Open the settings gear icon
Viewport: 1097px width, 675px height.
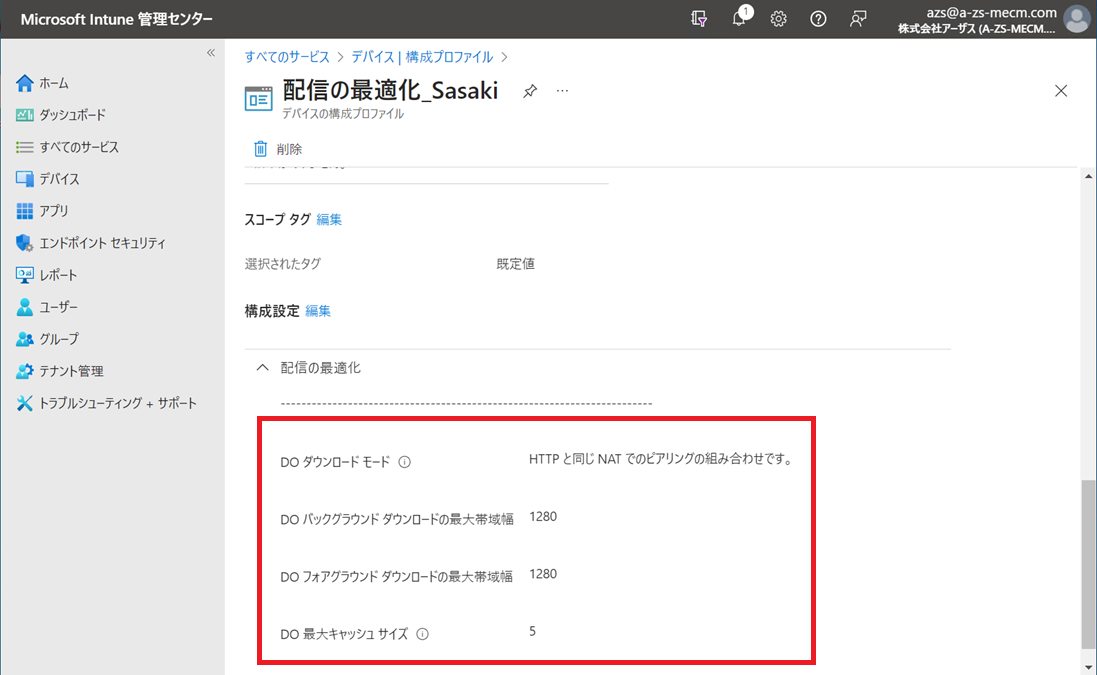click(x=778, y=19)
